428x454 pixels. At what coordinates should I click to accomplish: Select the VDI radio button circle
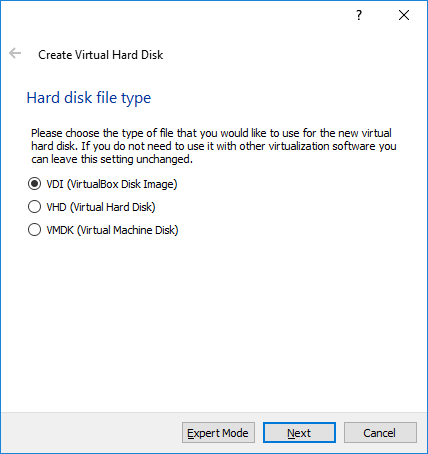(x=34, y=184)
